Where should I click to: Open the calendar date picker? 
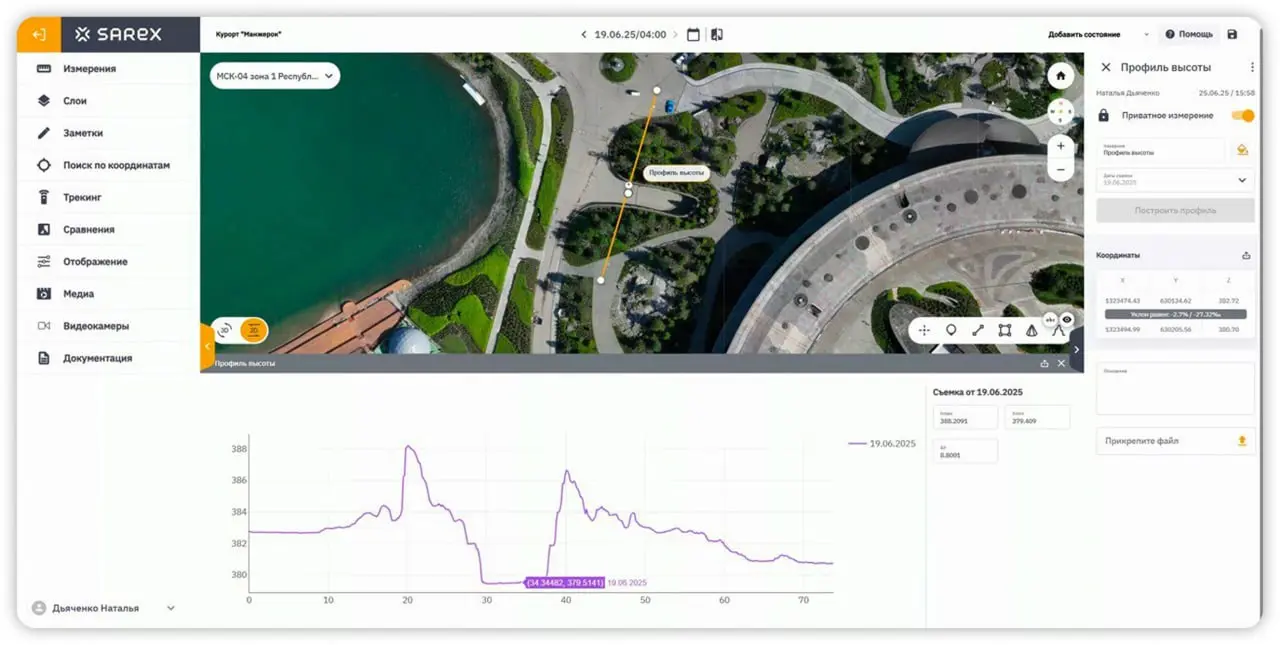pyautogui.click(x=694, y=34)
